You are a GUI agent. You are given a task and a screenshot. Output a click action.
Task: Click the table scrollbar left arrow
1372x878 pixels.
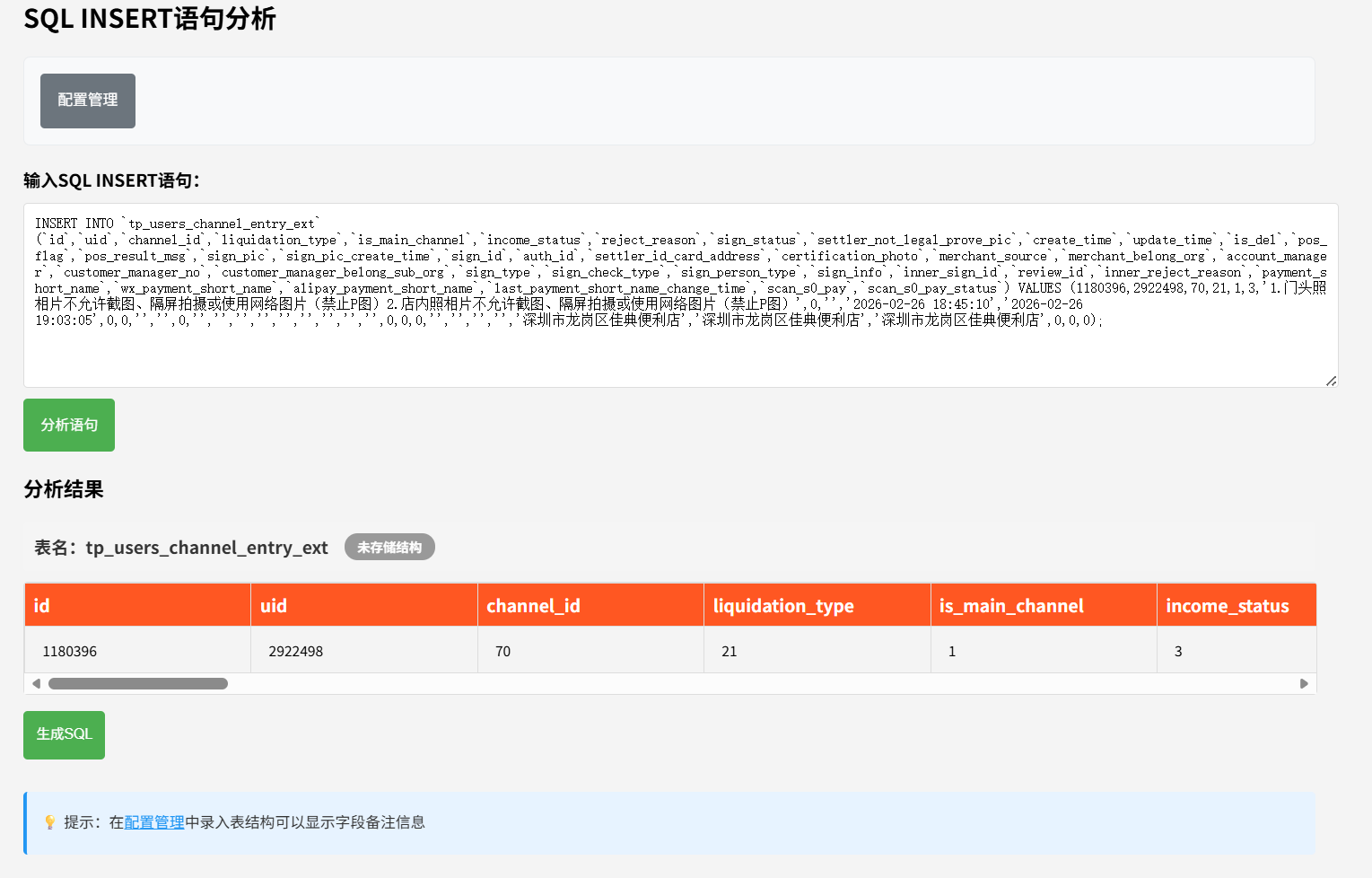pyautogui.click(x=36, y=684)
